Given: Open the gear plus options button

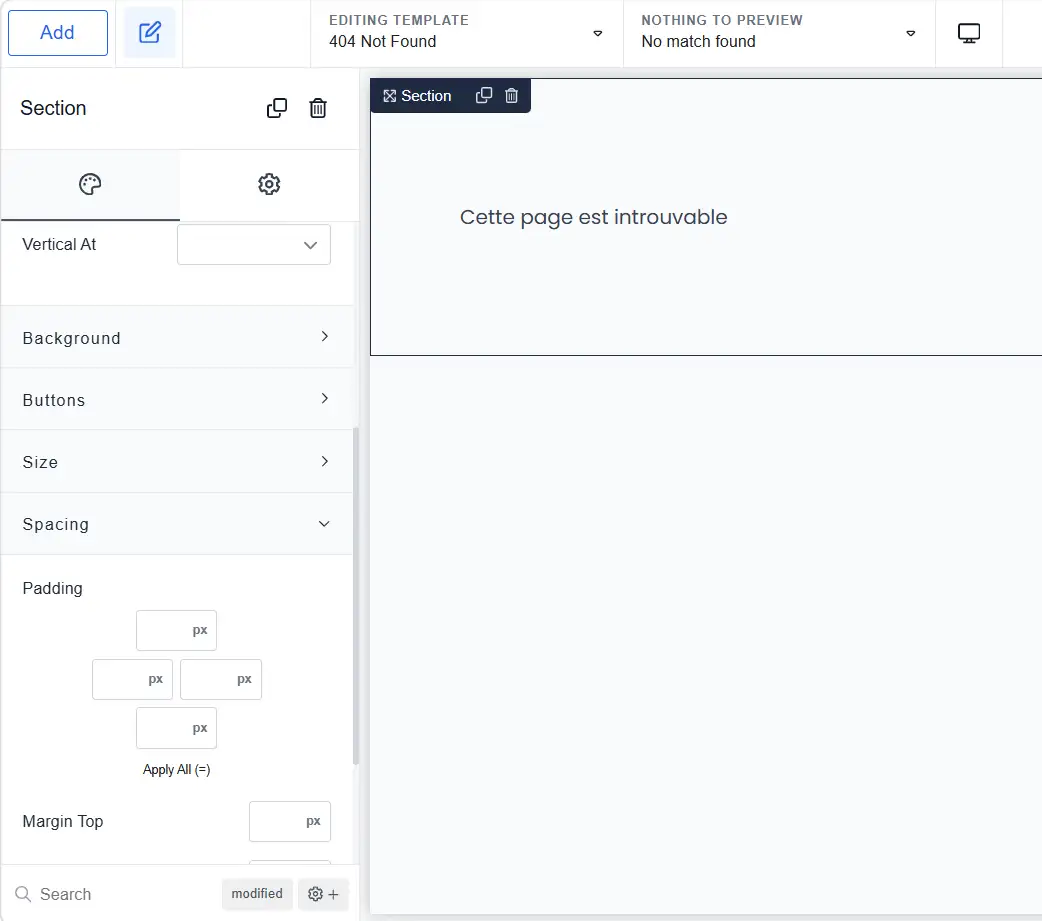Looking at the screenshot, I should click(323, 894).
